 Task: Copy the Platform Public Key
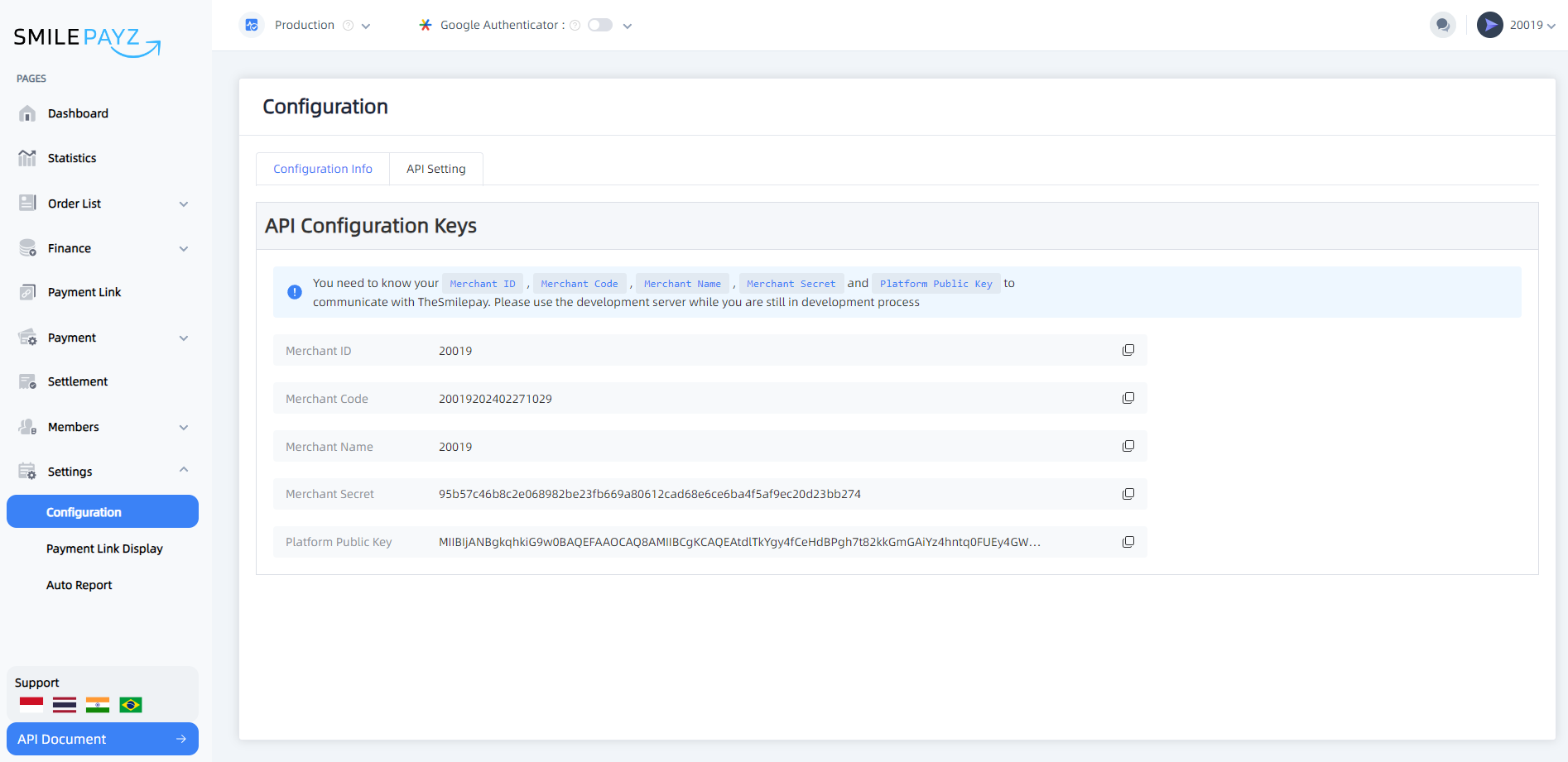point(1128,542)
